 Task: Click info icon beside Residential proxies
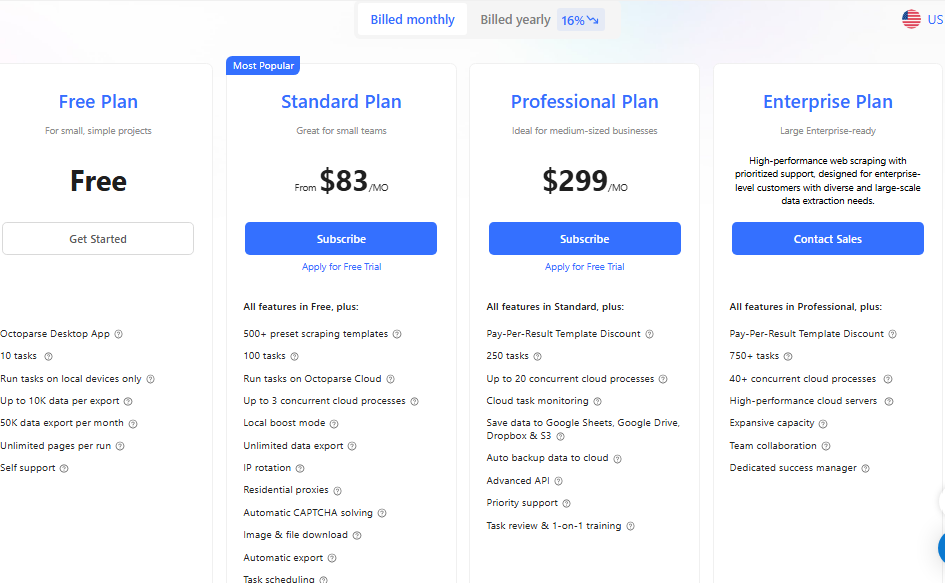(x=337, y=491)
